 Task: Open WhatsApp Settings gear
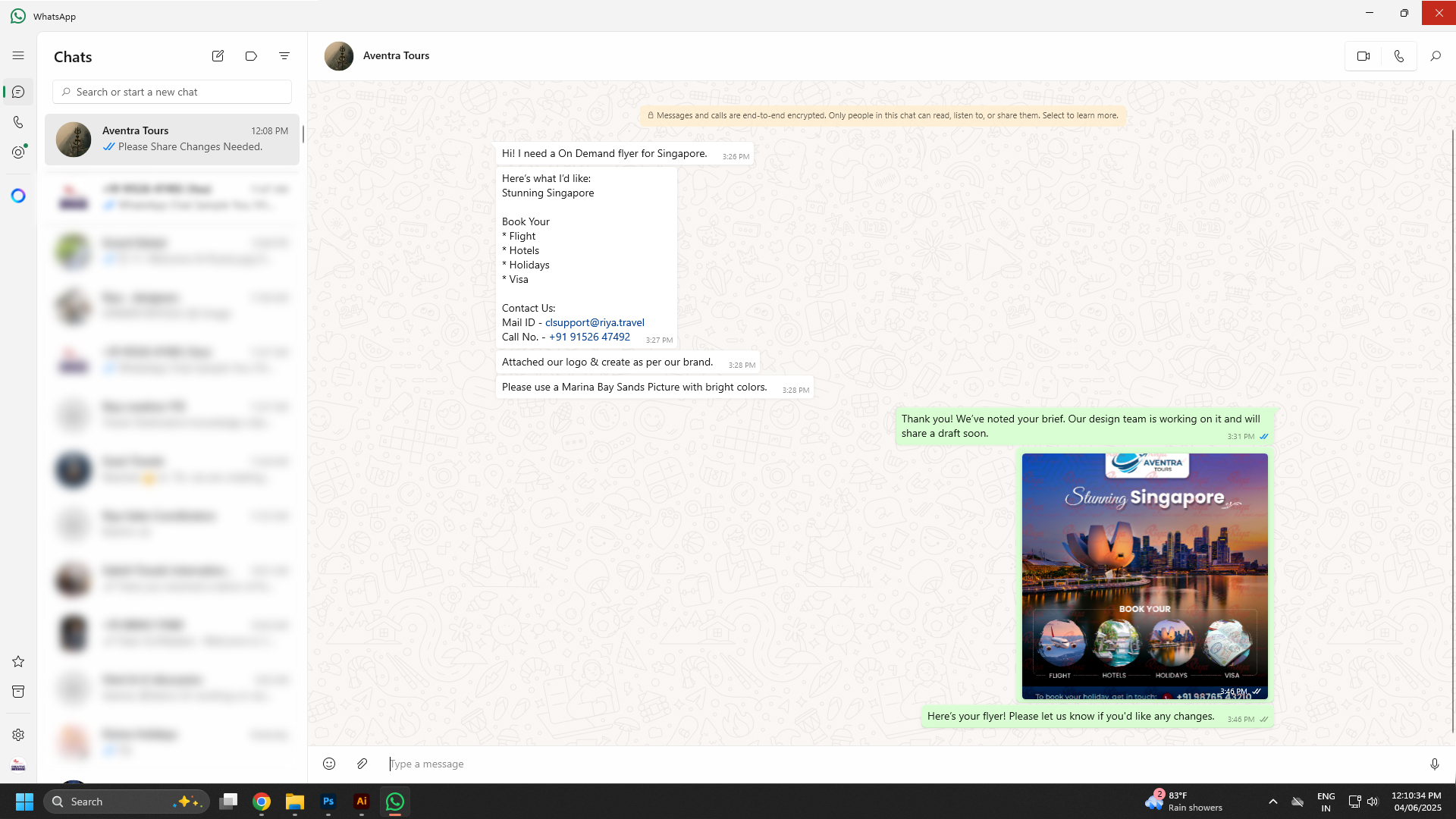click(x=18, y=735)
